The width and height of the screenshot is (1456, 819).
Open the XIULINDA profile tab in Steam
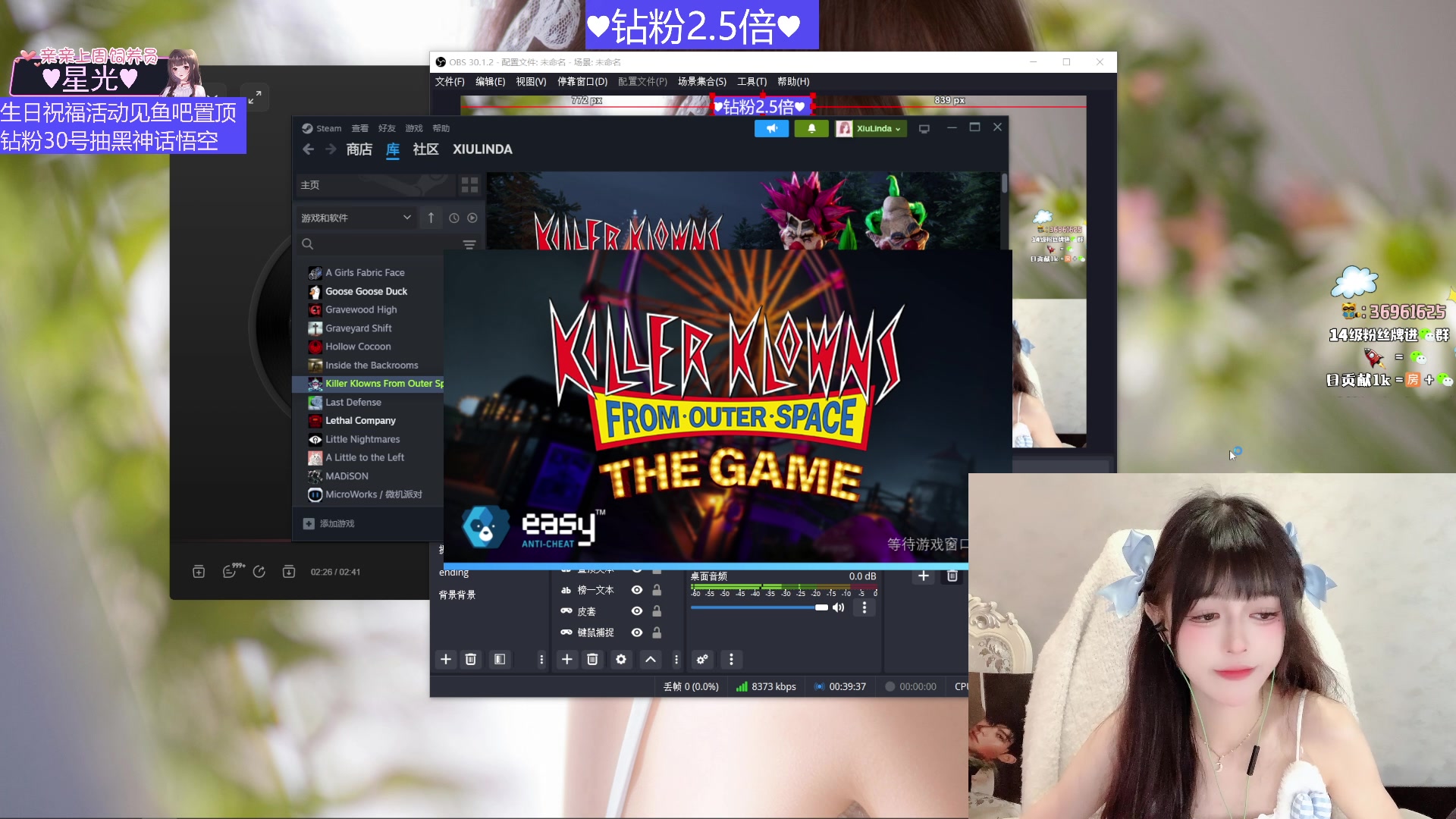tap(482, 149)
